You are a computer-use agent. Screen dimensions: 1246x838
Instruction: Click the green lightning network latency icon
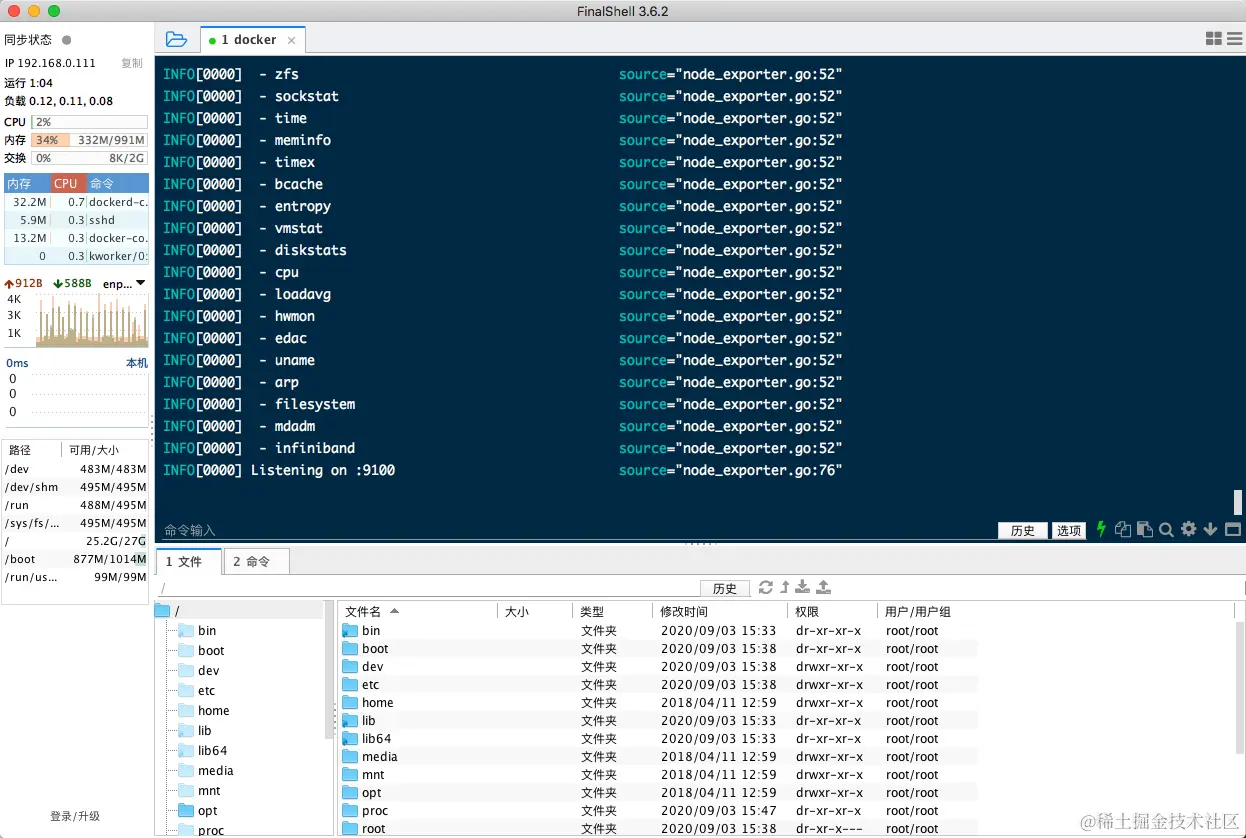1100,530
